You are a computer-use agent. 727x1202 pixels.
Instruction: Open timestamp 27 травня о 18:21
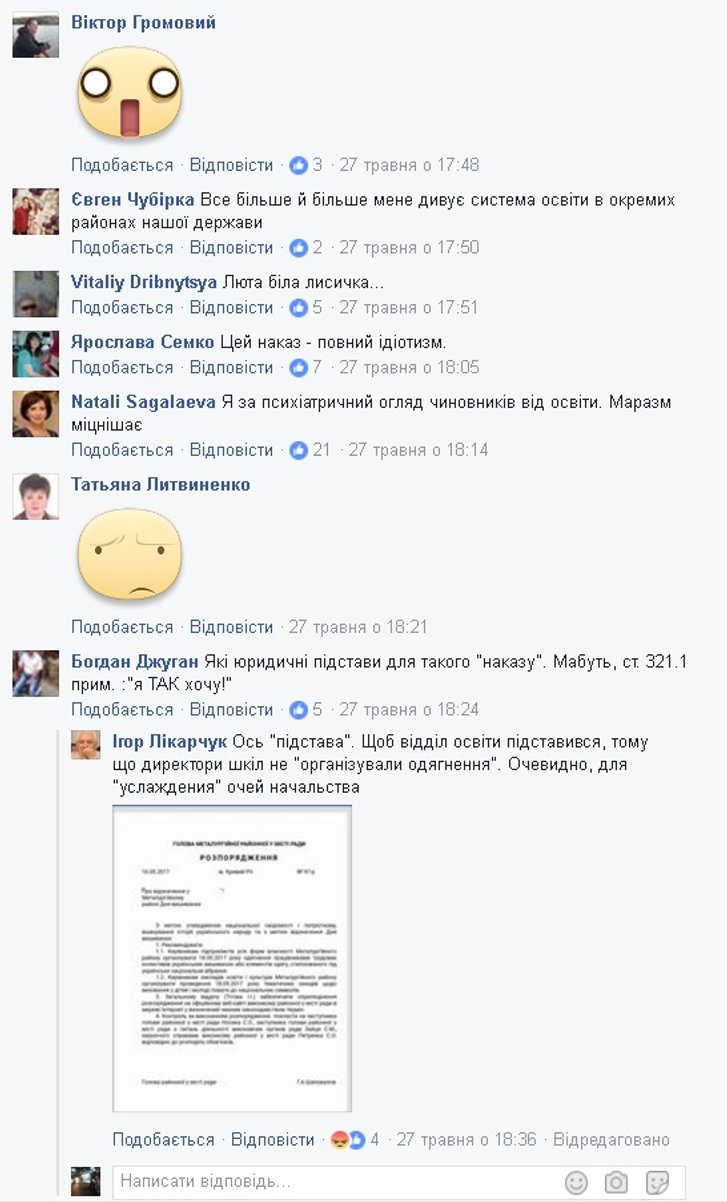[358, 627]
